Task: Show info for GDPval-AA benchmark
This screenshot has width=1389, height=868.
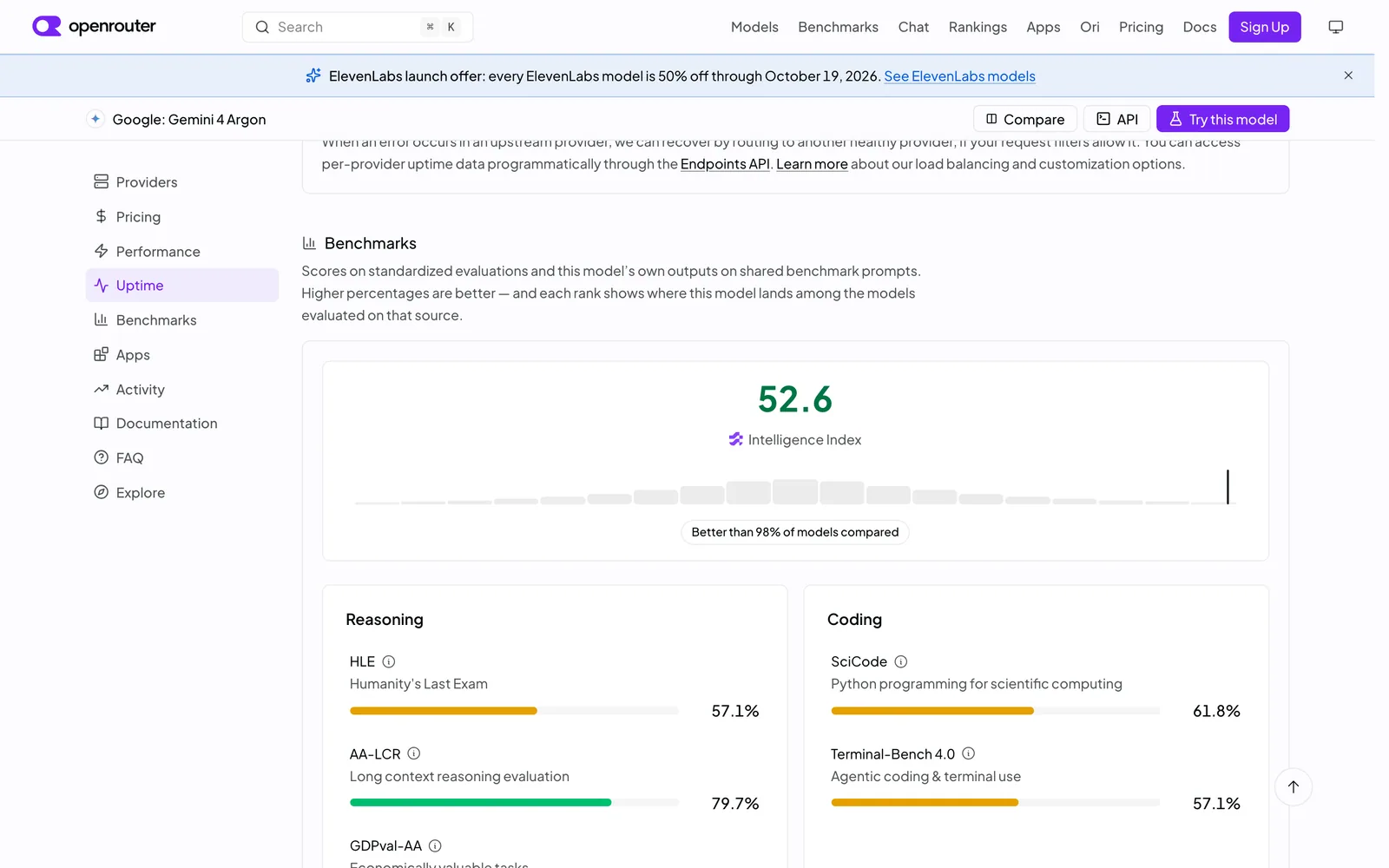Action: pyautogui.click(x=436, y=845)
